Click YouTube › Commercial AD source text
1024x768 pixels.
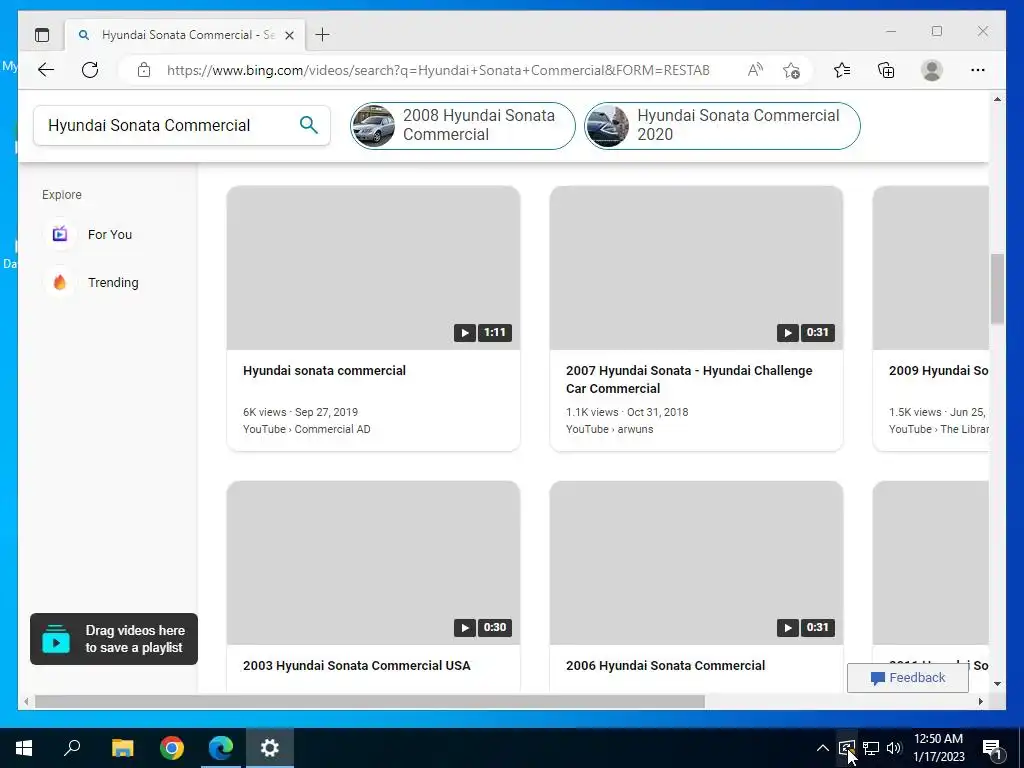pyautogui.click(x=306, y=429)
